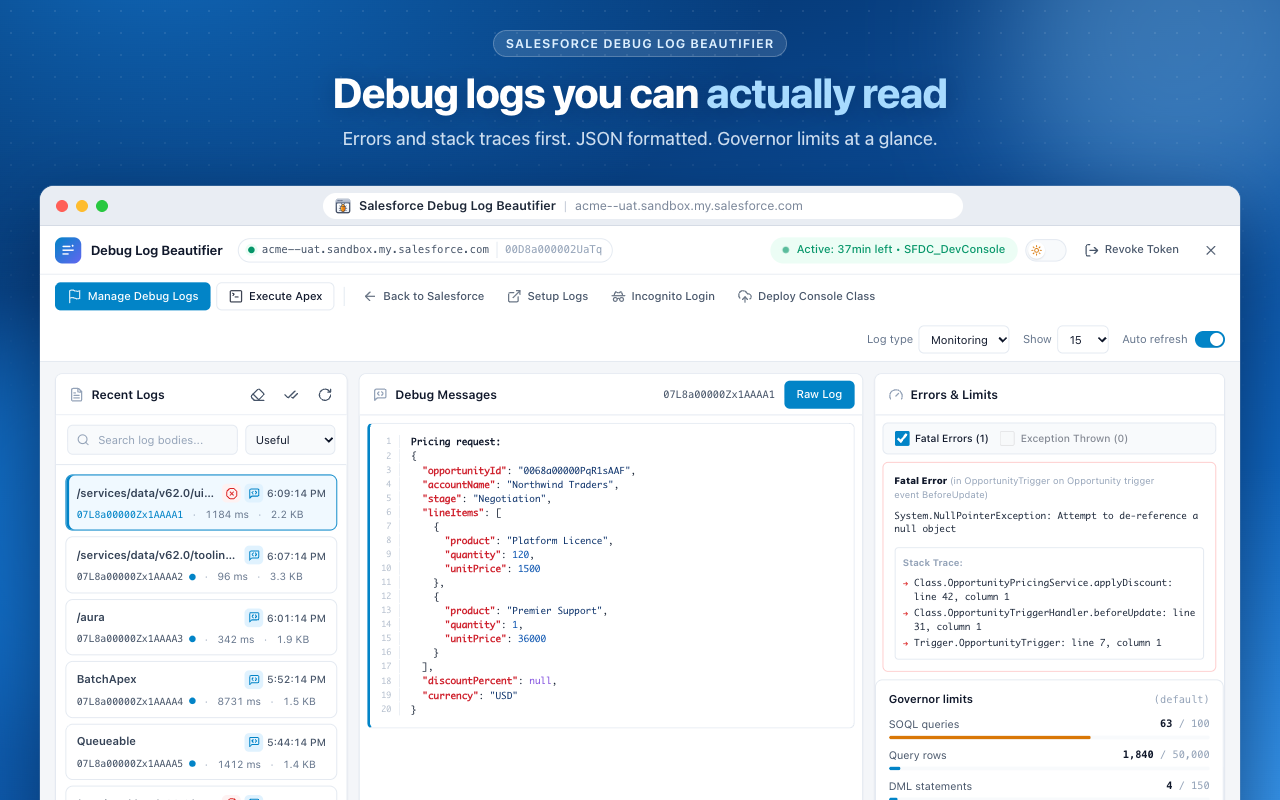Click the message icon on the 6:07:14 PM log
Image resolution: width=1280 pixels, height=800 pixels.
[254, 555]
